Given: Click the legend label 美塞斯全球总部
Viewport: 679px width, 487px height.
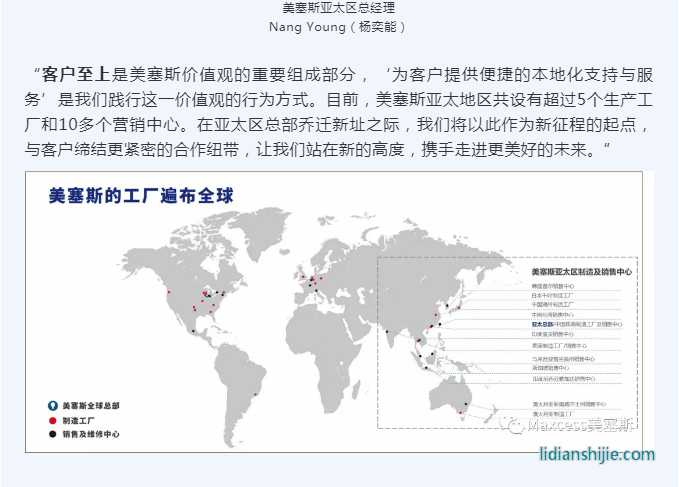Looking at the screenshot, I should [91, 406].
